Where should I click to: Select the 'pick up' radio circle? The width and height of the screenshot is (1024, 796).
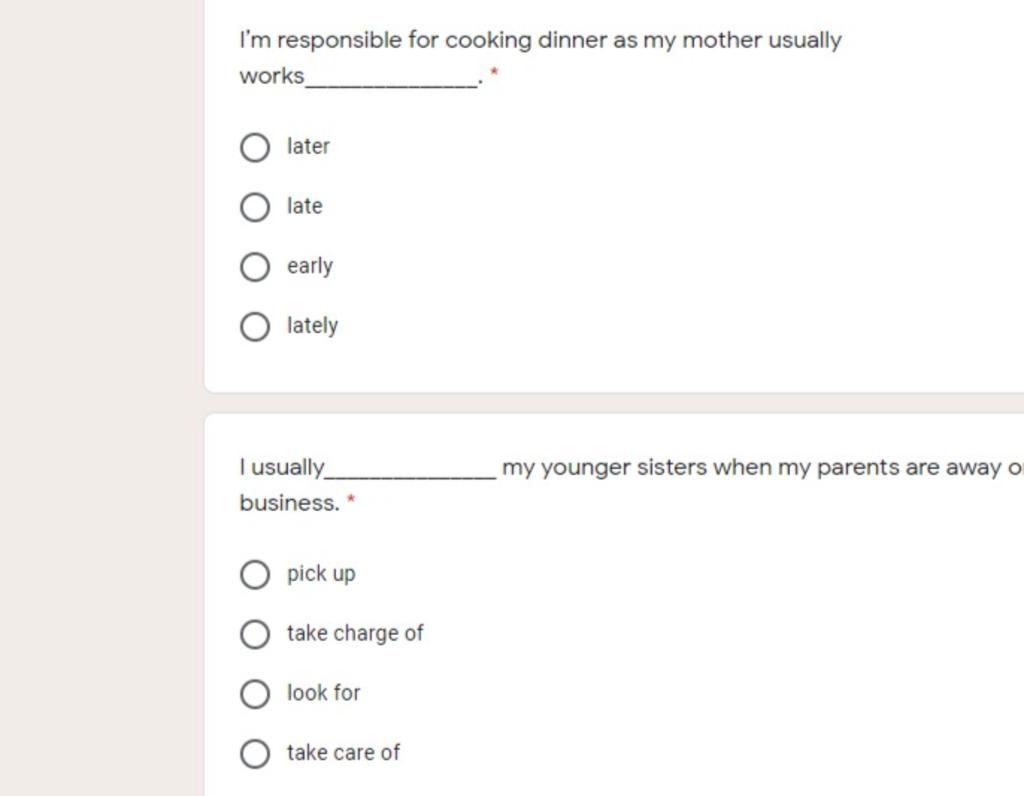[x=255, y=575]
